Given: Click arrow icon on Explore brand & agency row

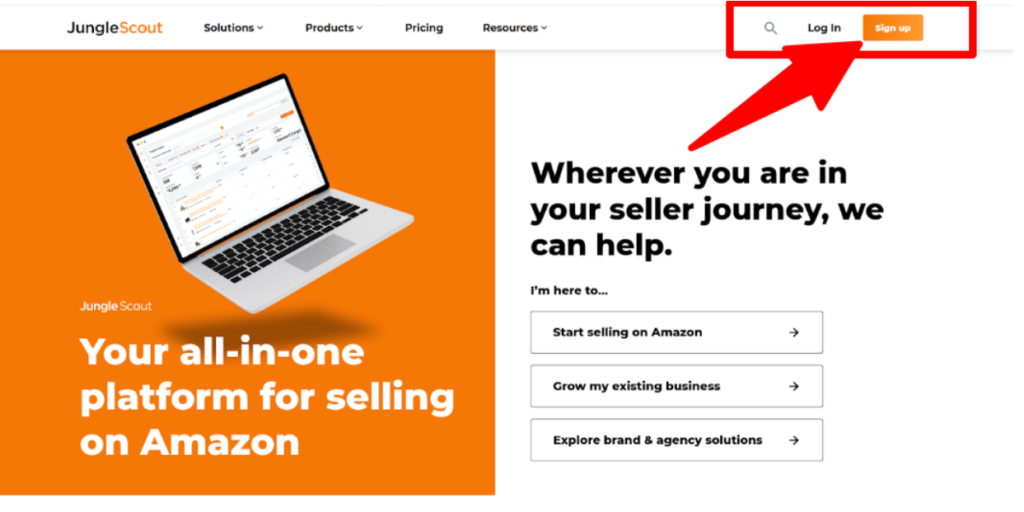Looking at the screenshot, I should (793, 440).
